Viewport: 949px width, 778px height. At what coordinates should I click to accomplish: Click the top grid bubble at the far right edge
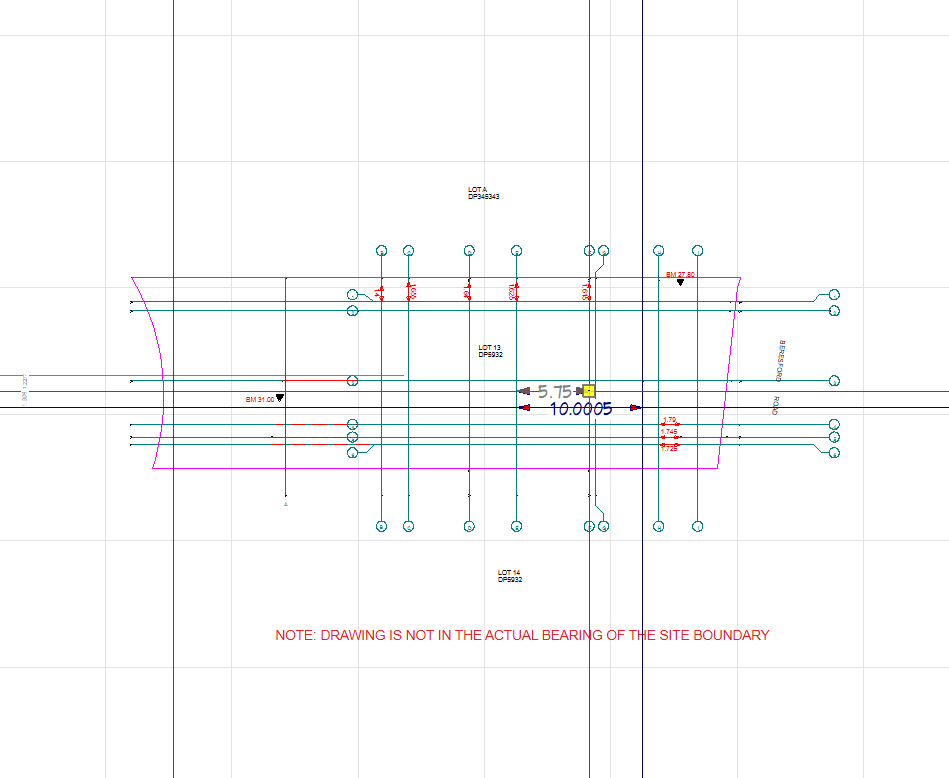point(834,294)
